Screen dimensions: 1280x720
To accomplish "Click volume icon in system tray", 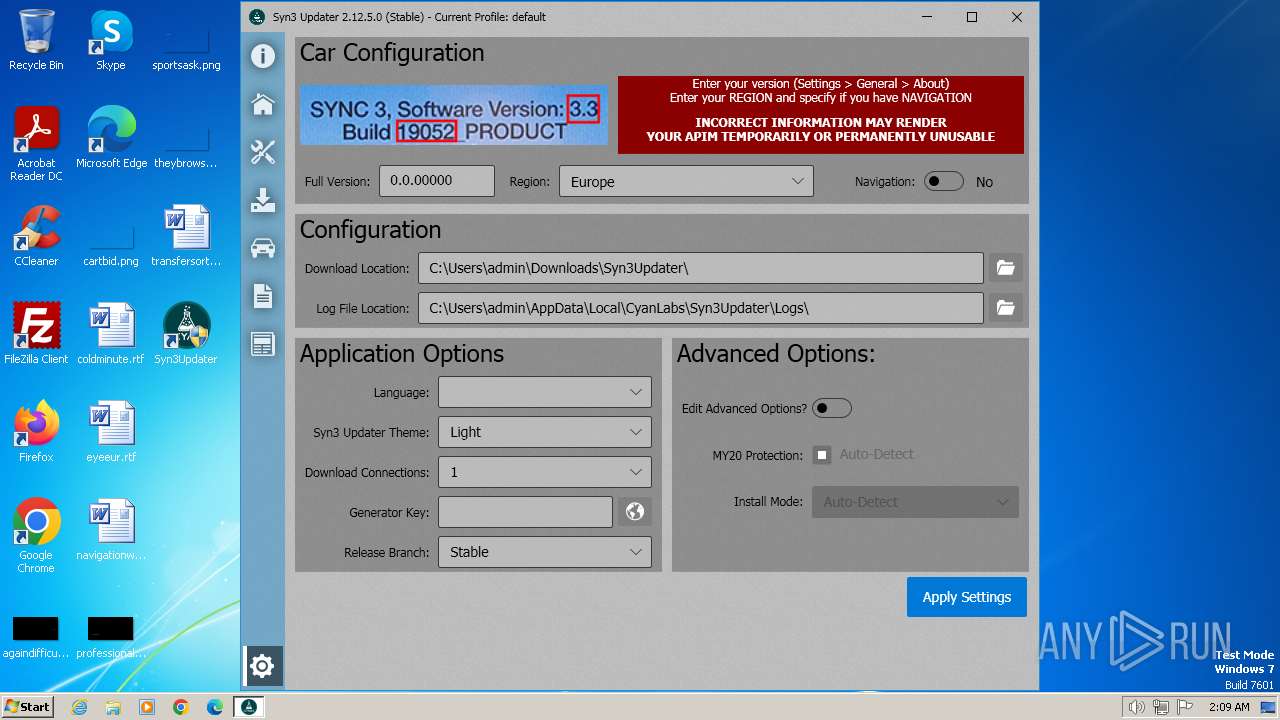I will 1137,707.
